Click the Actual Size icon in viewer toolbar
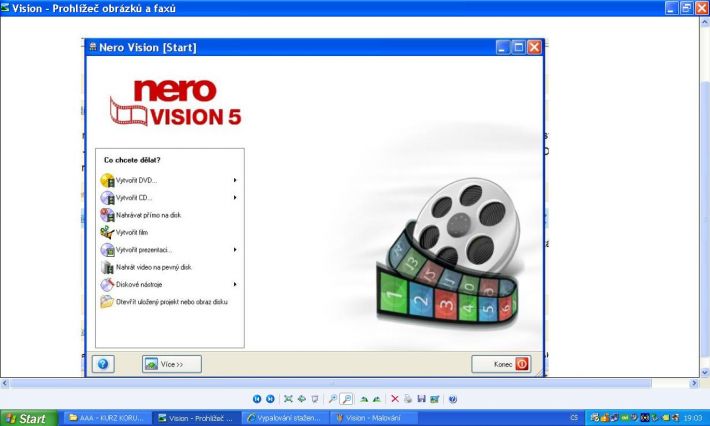The width and height of the screenshot is (710, 426). 302,399
